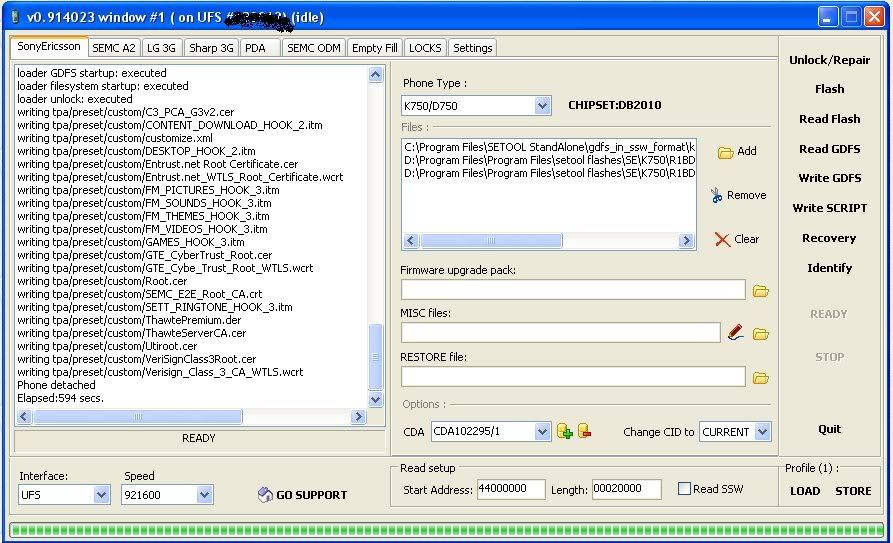The width and height of the screenshot is (893, 543).
Task: Click the Write SCRIPT button
Action: pos(830,208)
